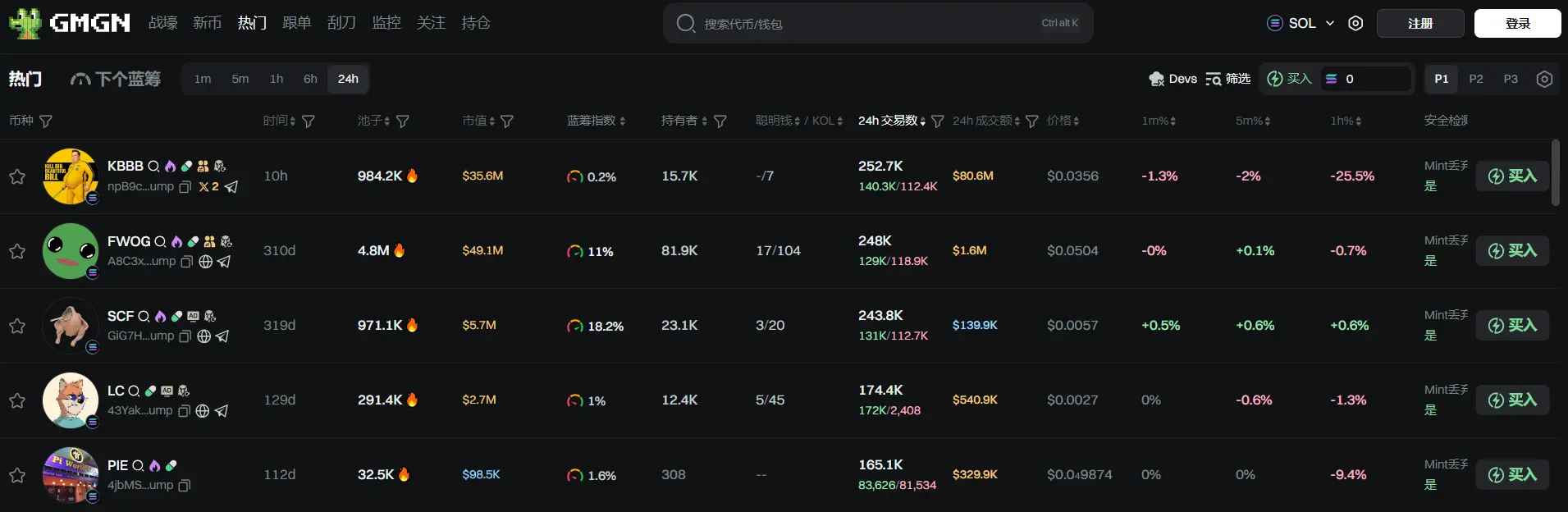This screenshot has width=1568, height=512.
Task: Open the settings hexagon icon beside SOL
Action: pyautogui.click(x=1355, y=24)
